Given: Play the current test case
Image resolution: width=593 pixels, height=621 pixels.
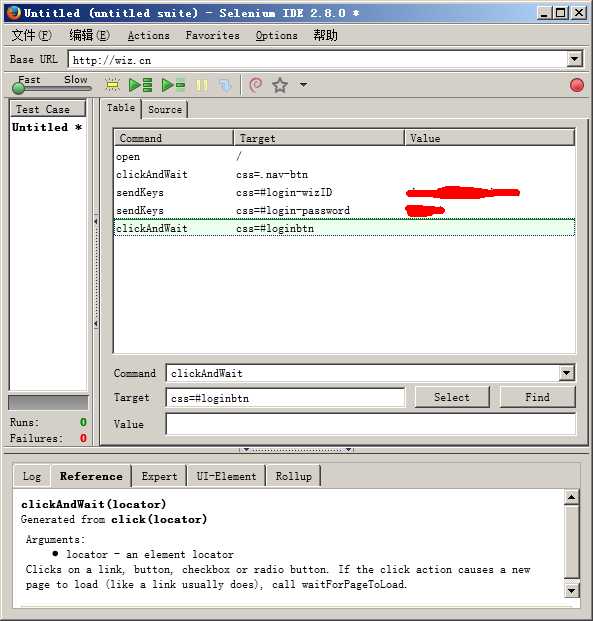Looking at the screenshot, I should click(173, 85).
